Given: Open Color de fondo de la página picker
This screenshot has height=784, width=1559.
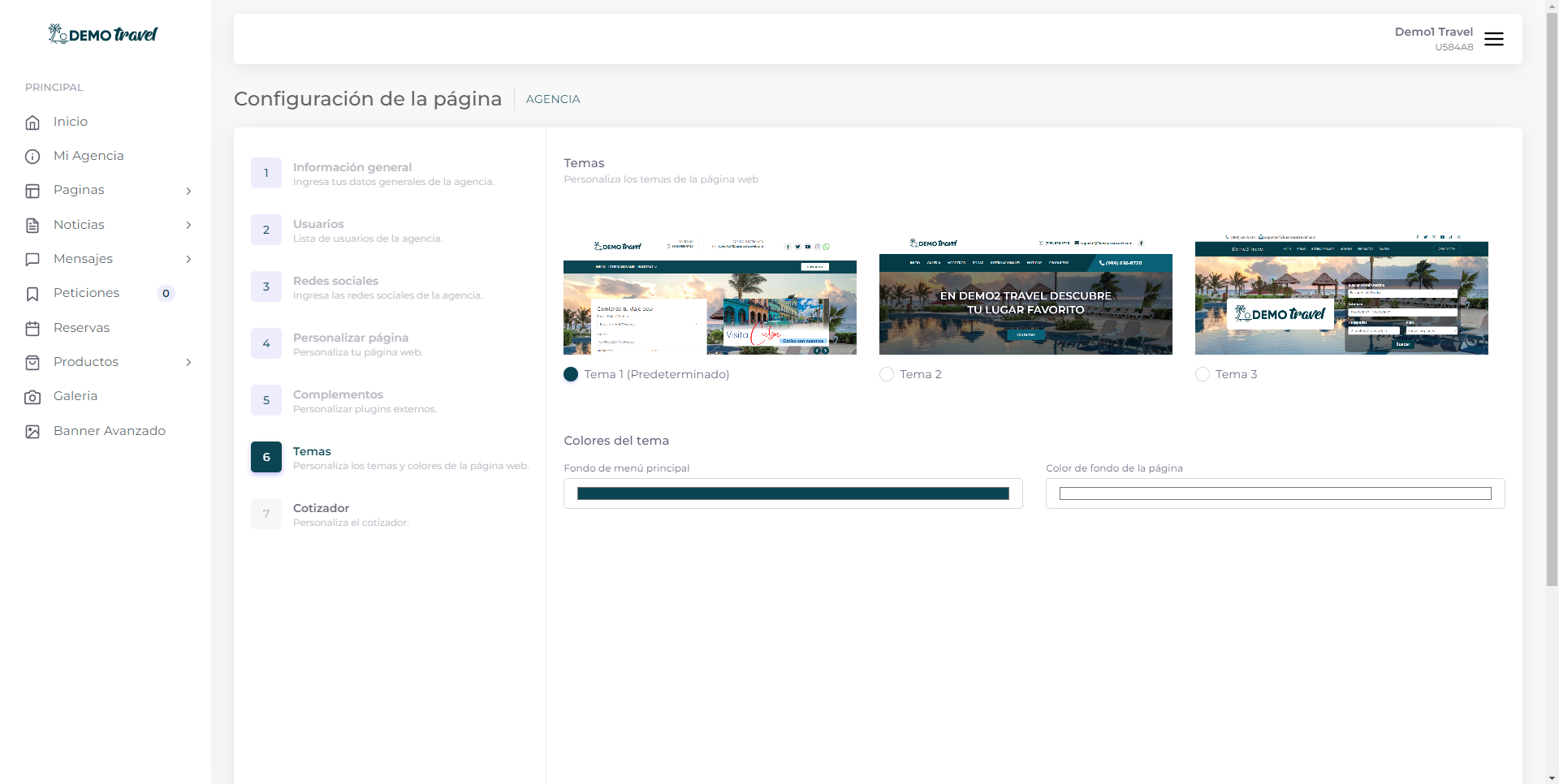Looking at the screenshot, I should tap(1275, 493).
